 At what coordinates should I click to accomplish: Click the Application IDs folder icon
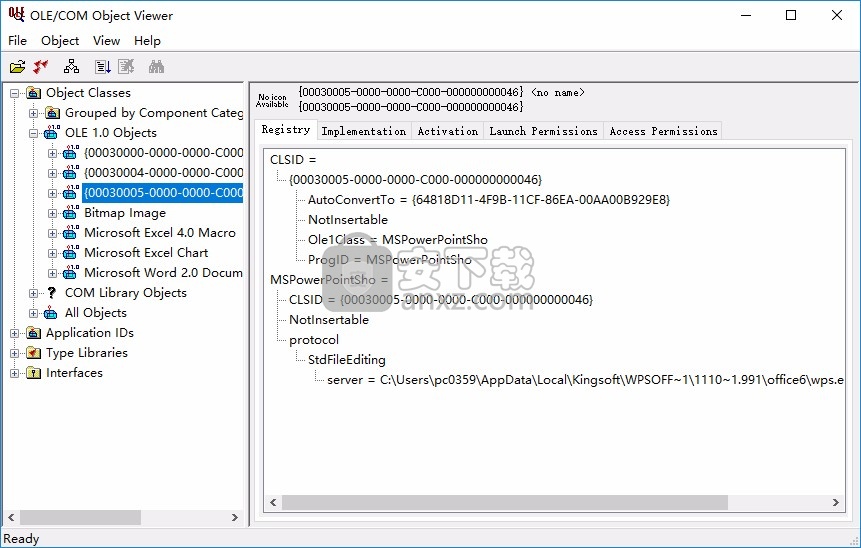[x=33, y=333]
